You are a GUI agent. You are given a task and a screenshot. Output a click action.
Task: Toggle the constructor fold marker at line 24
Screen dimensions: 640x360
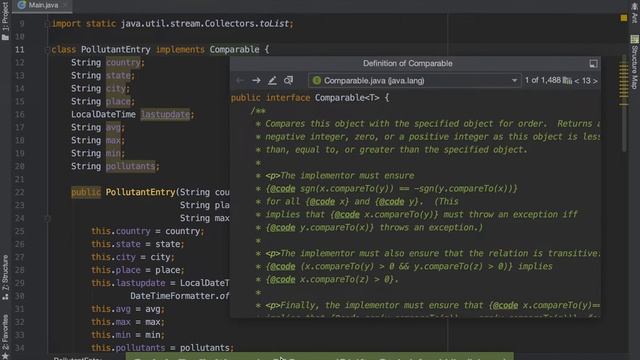click(x=47, y=218)
